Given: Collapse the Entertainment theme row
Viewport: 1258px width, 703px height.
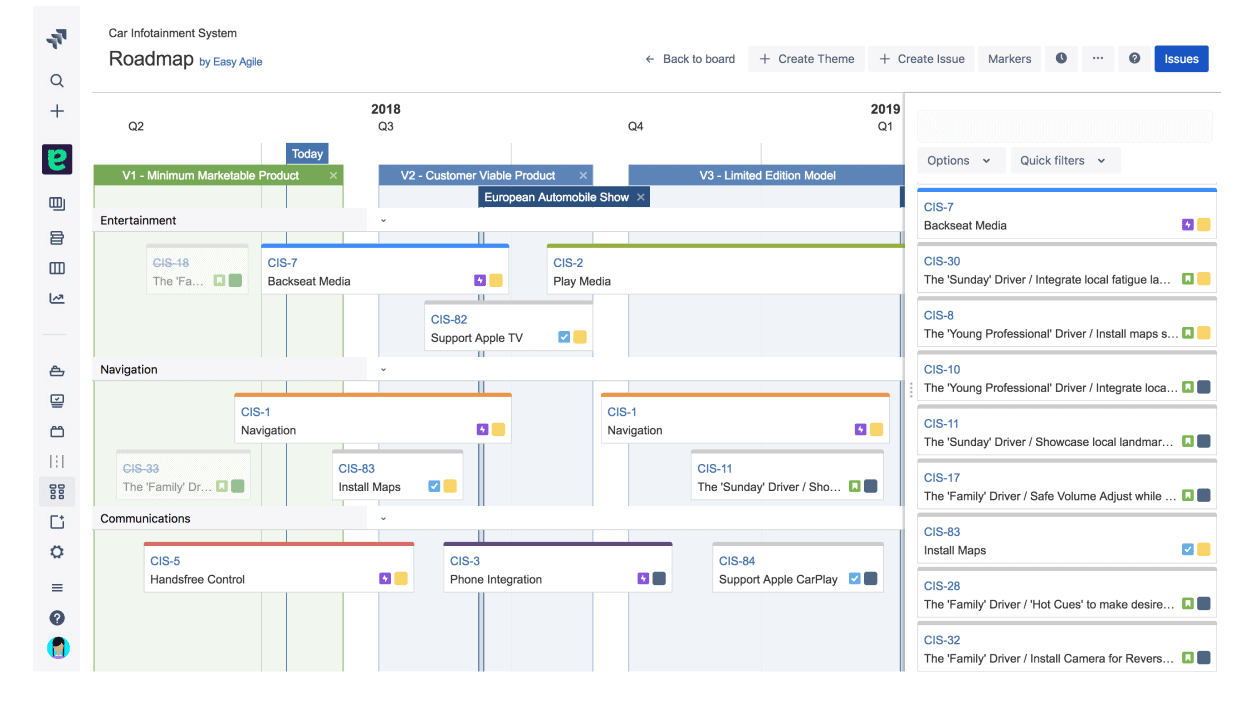Looking at the screenshot, I should 383,220.
